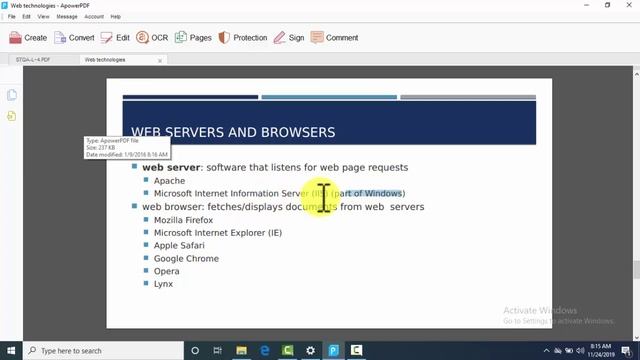Select the Sign tool
Screen dimensions: 640x360
point(289,38)
